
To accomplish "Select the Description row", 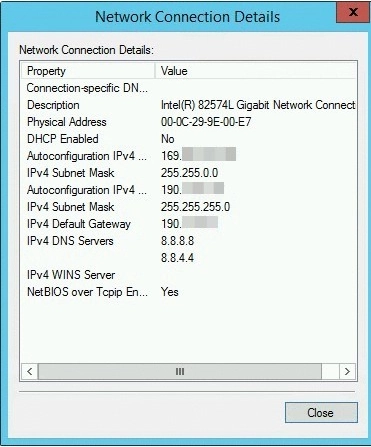I will pos(189,105).
